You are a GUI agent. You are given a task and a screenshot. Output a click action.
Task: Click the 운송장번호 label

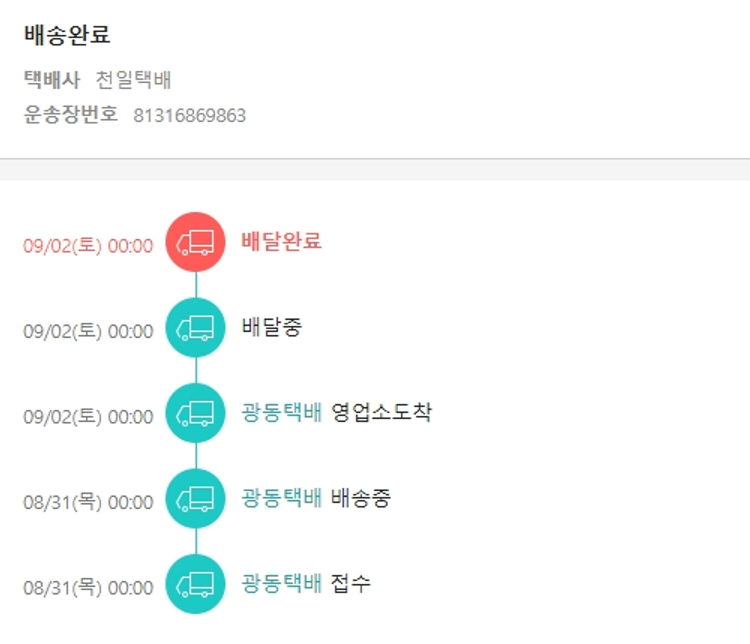click(x=71, y=115)
